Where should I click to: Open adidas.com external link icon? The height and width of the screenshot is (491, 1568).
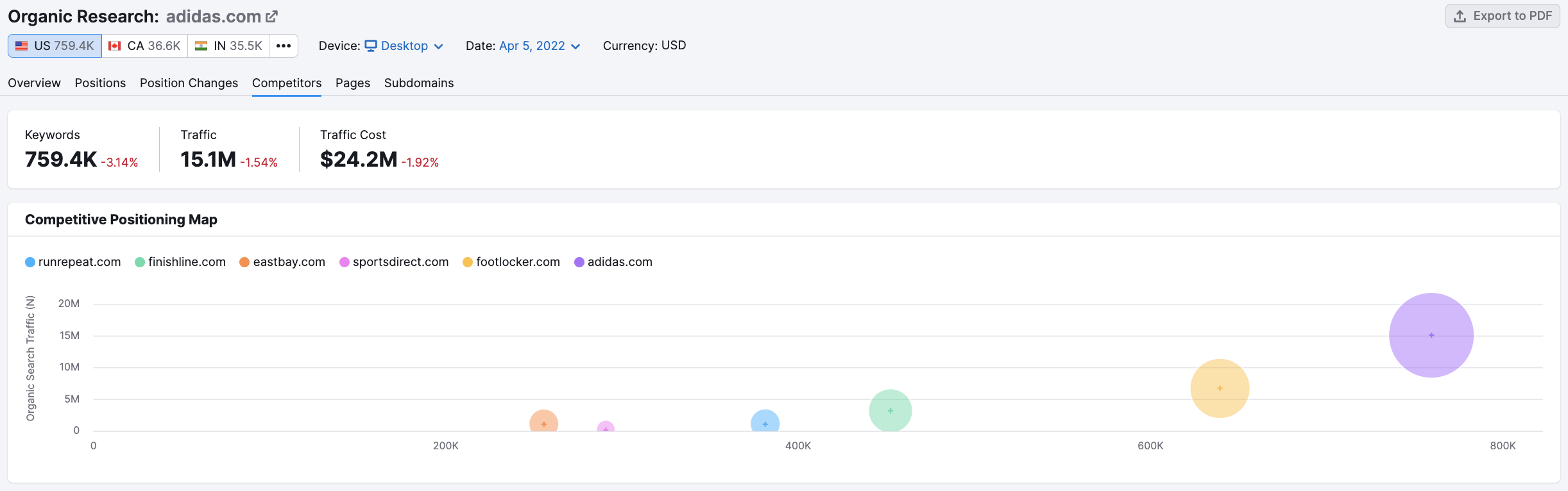click(272, 16)
